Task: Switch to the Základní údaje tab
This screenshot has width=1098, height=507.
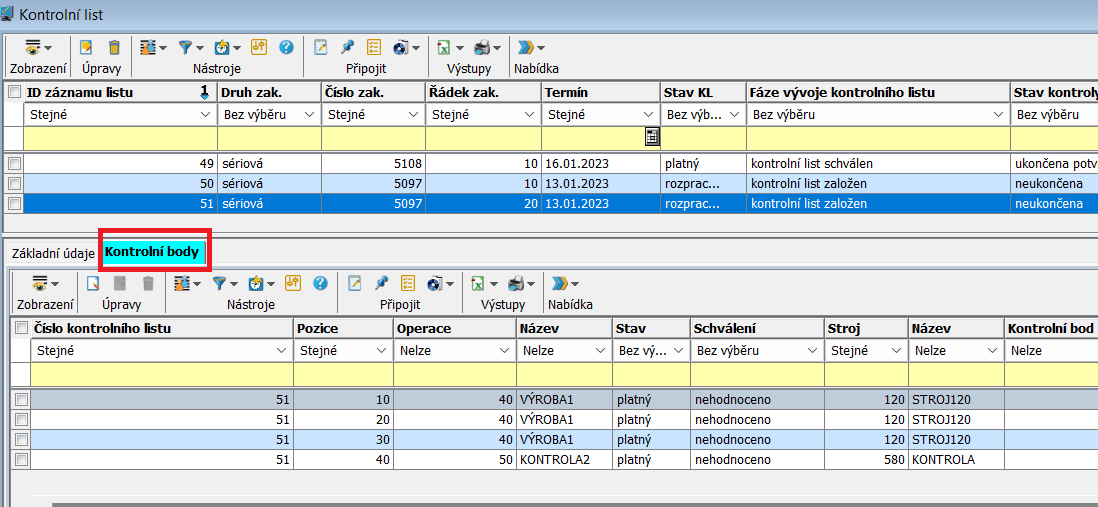Action: pyautogui.click(x=52, y=253)
